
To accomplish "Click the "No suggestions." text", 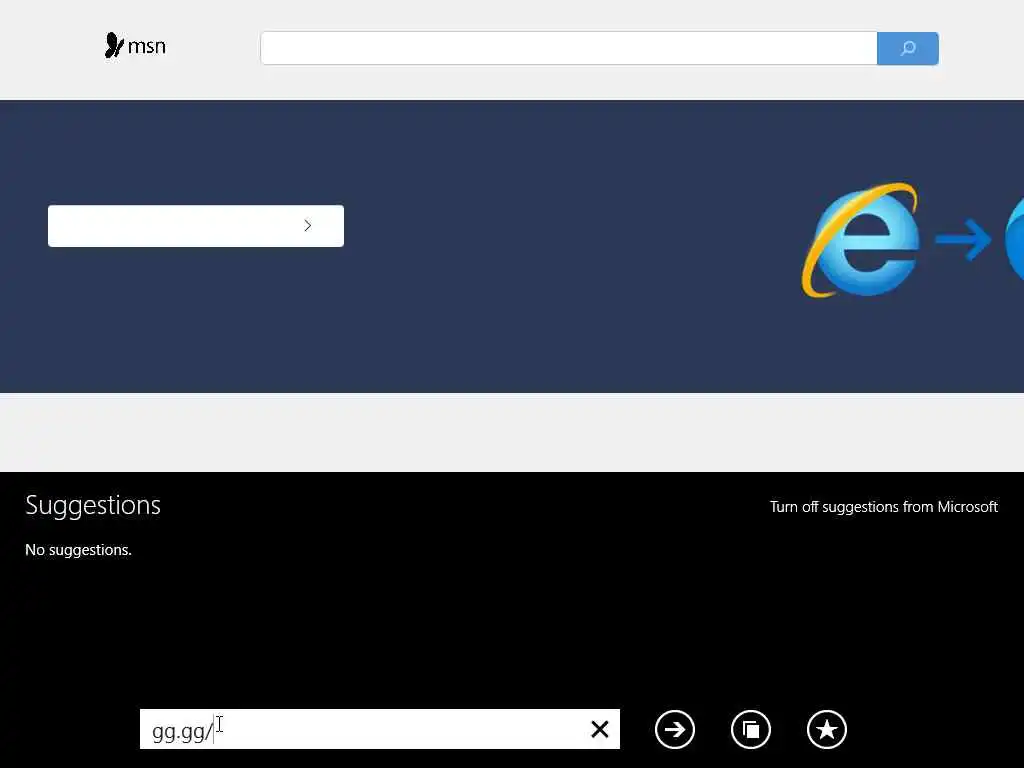I will point(78,550).
